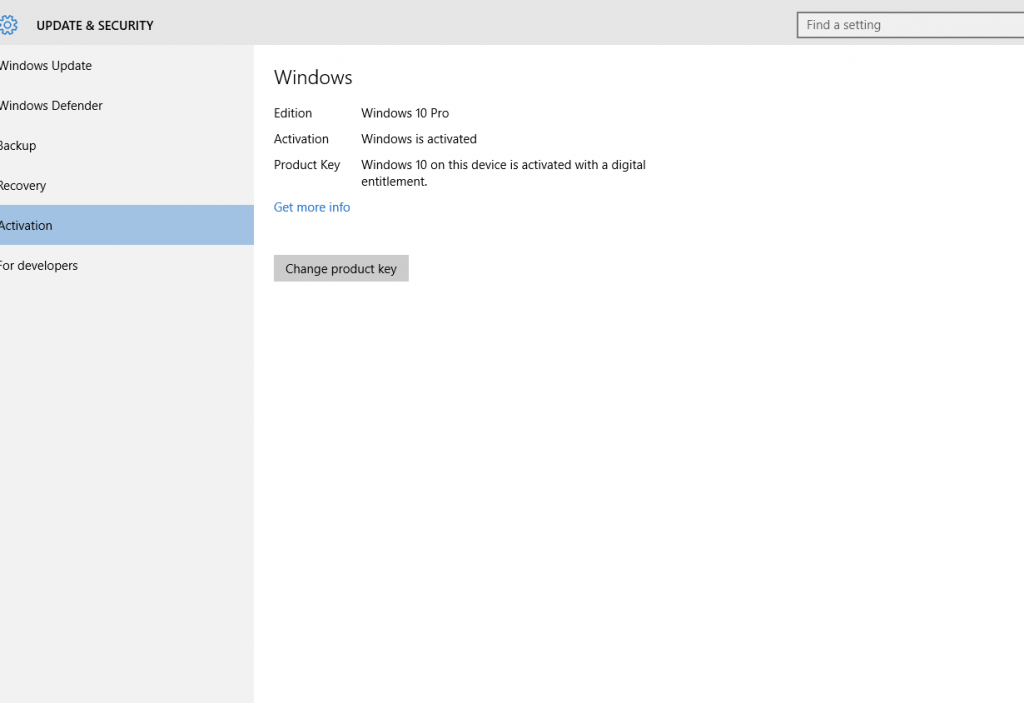Click the digital entitlement product key text

[x=503, y=173]
